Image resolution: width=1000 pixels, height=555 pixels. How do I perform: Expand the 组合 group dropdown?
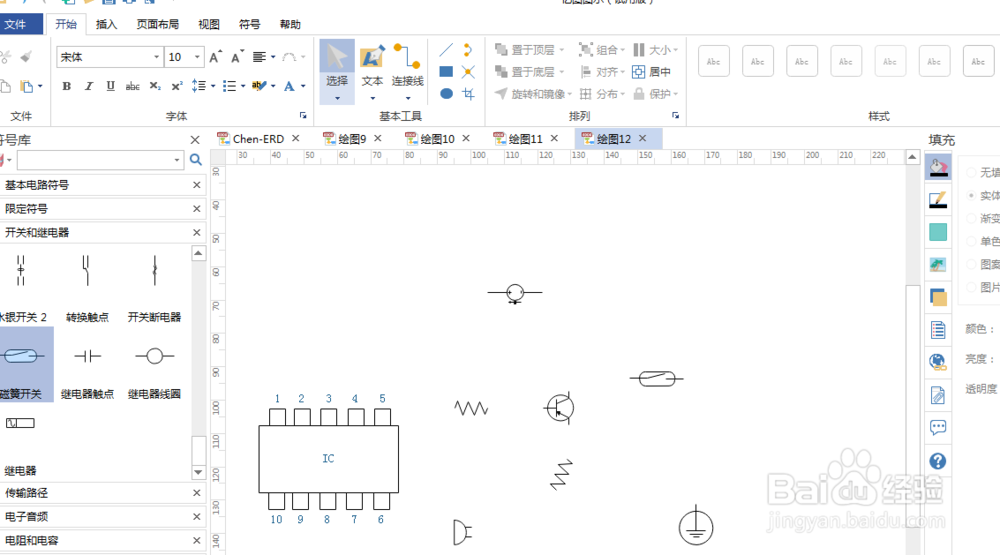[x=622, y=50]
